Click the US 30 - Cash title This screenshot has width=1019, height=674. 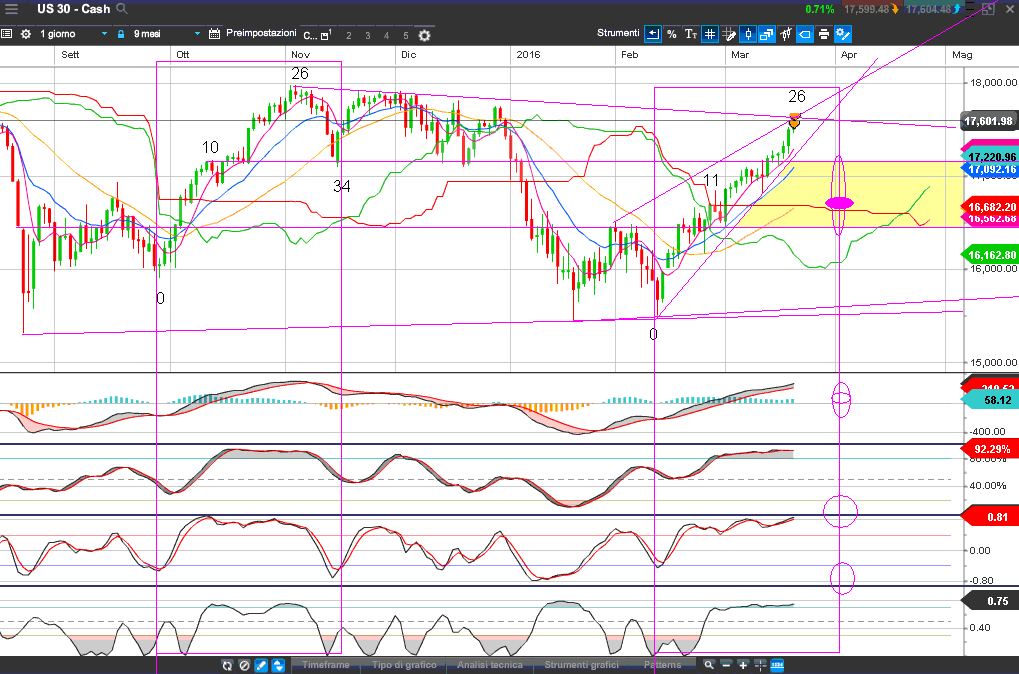[73, 9]
